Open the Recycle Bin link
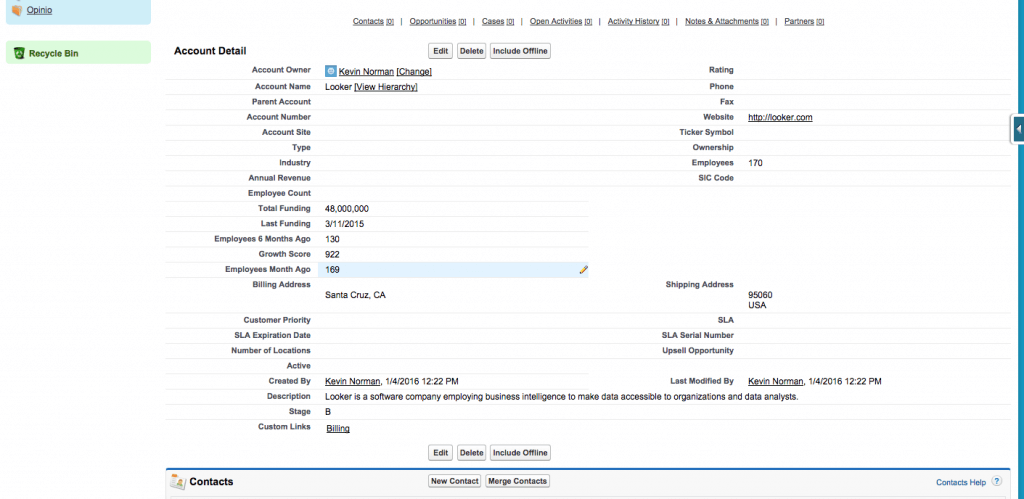The image size is (1024, 499). click(x=54, y=54)
